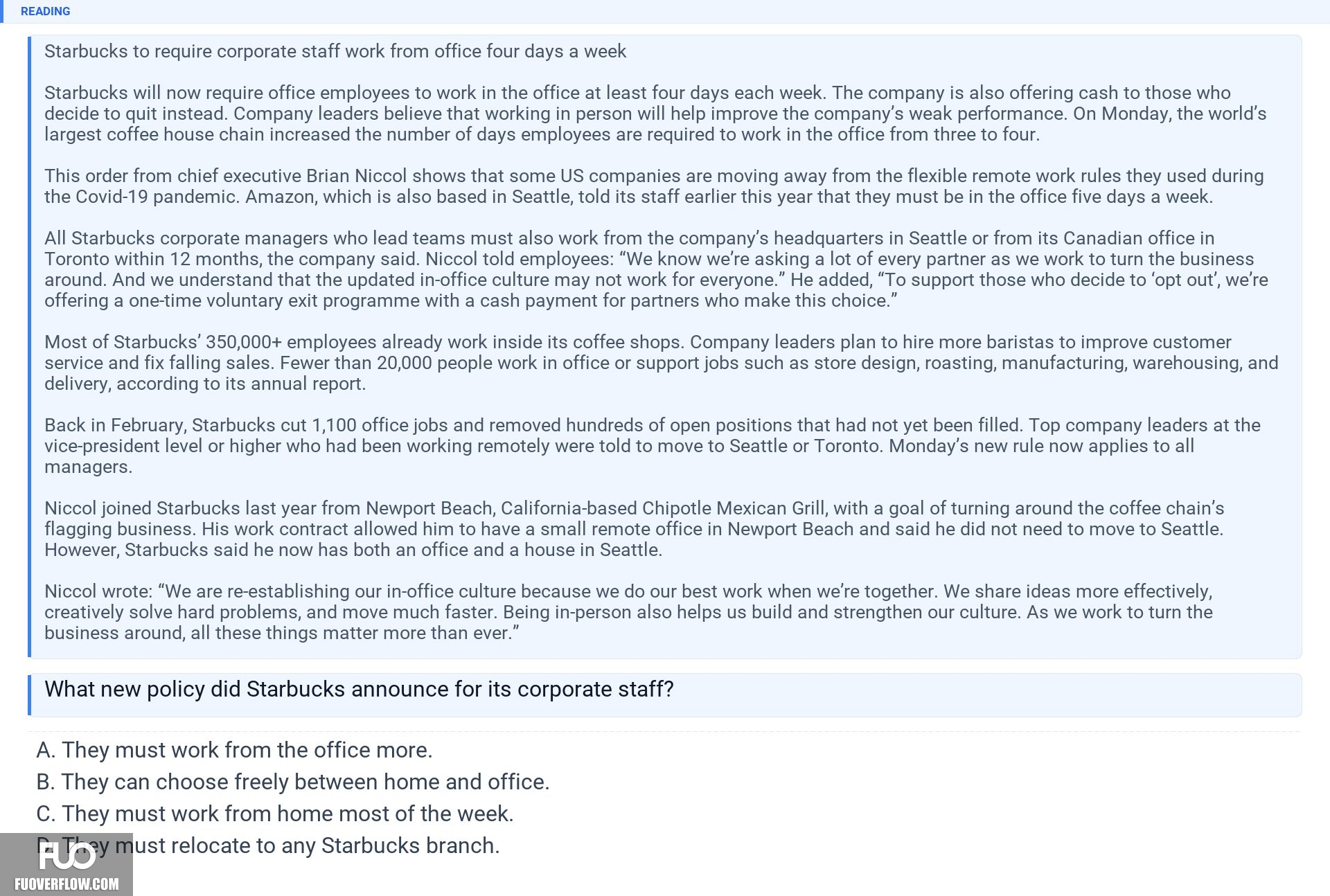Open the FUOVERFLOW.COM watermark link
This screenshot has width=1330, height=896.
click(66, 884)
